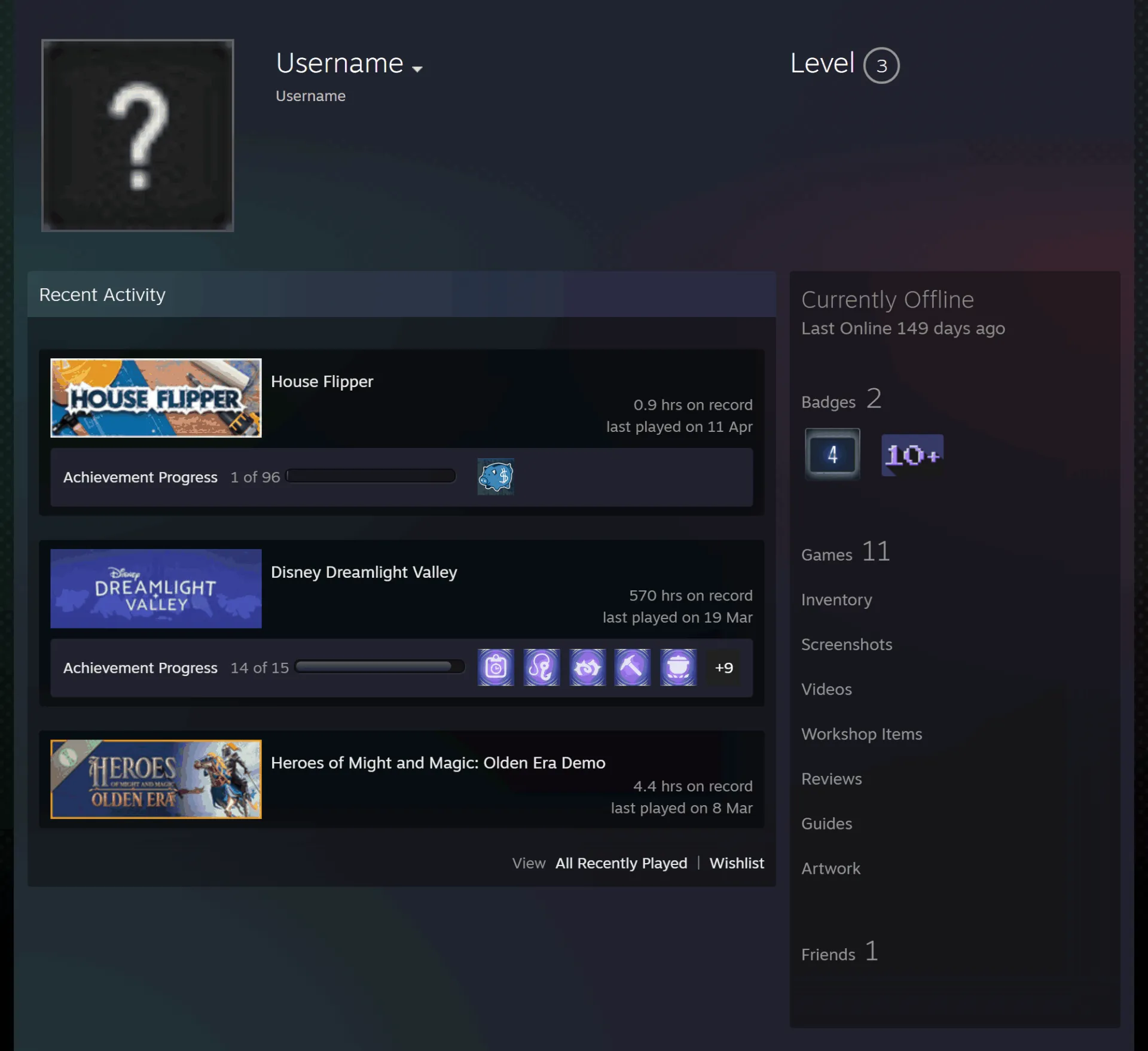This screenshot has height=1051, width=1148.
Task: Open the Inventory link
Action: [x=836, y=600]
